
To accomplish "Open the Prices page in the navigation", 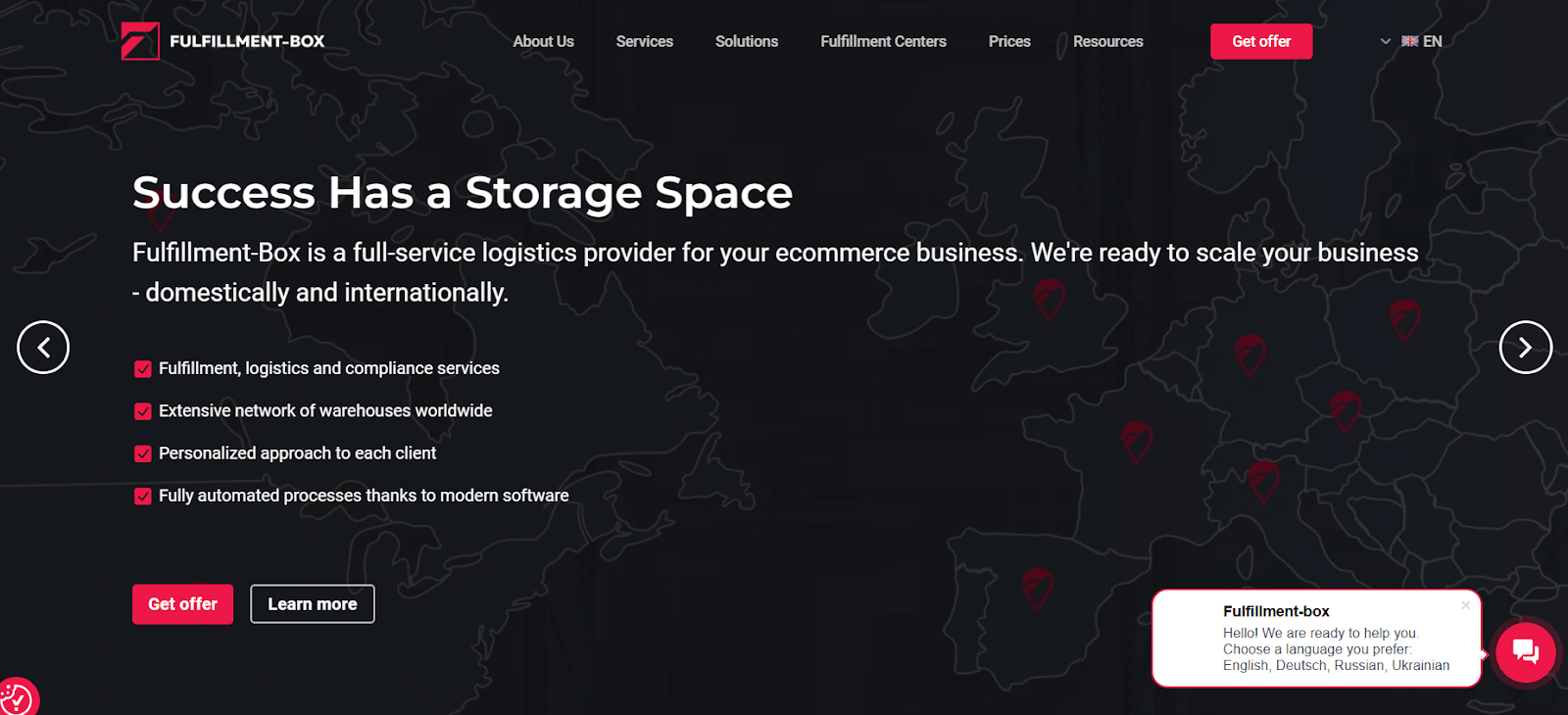I will pos(1008,41).
